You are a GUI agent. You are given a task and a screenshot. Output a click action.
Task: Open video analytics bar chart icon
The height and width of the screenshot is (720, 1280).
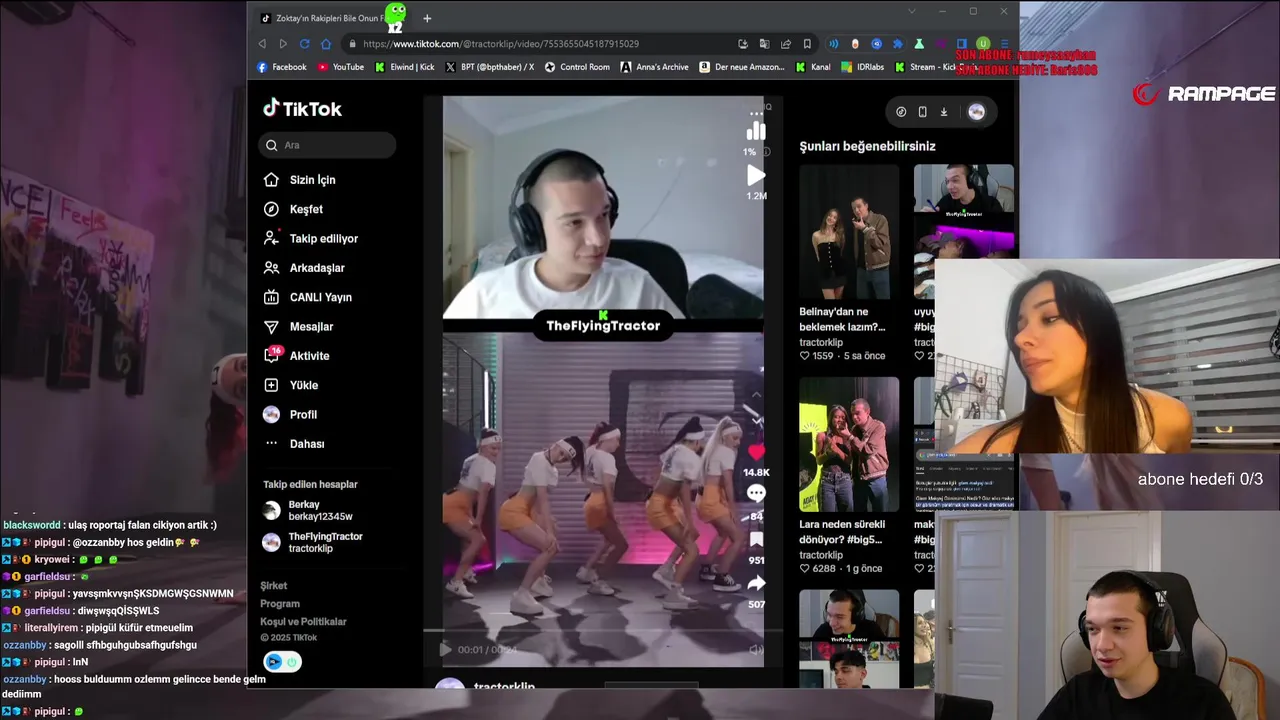point(756,131)
